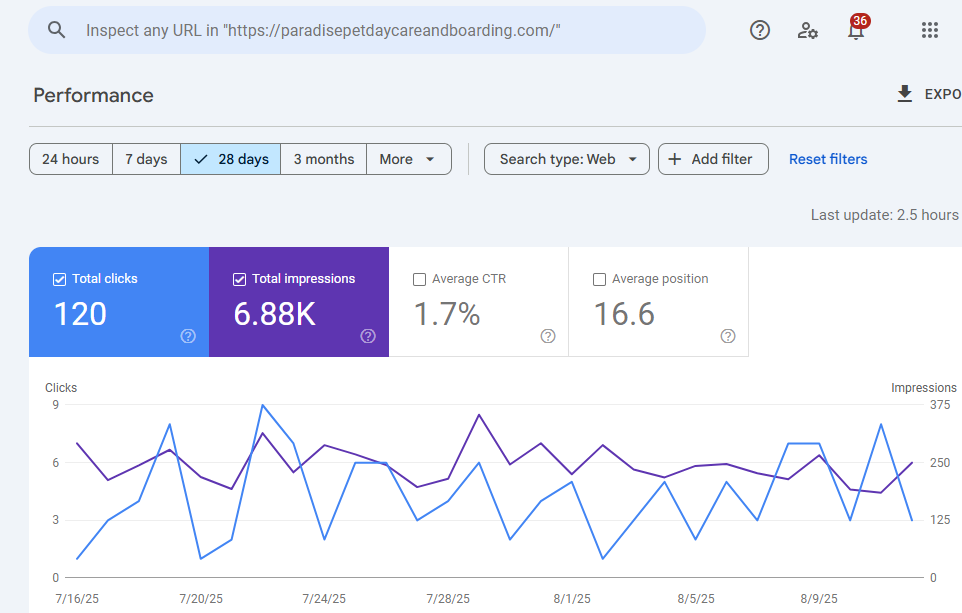This screenshot has width=962, height=613.
Task: Click the Inspect any URL search field
Action: tap(380, 30)
